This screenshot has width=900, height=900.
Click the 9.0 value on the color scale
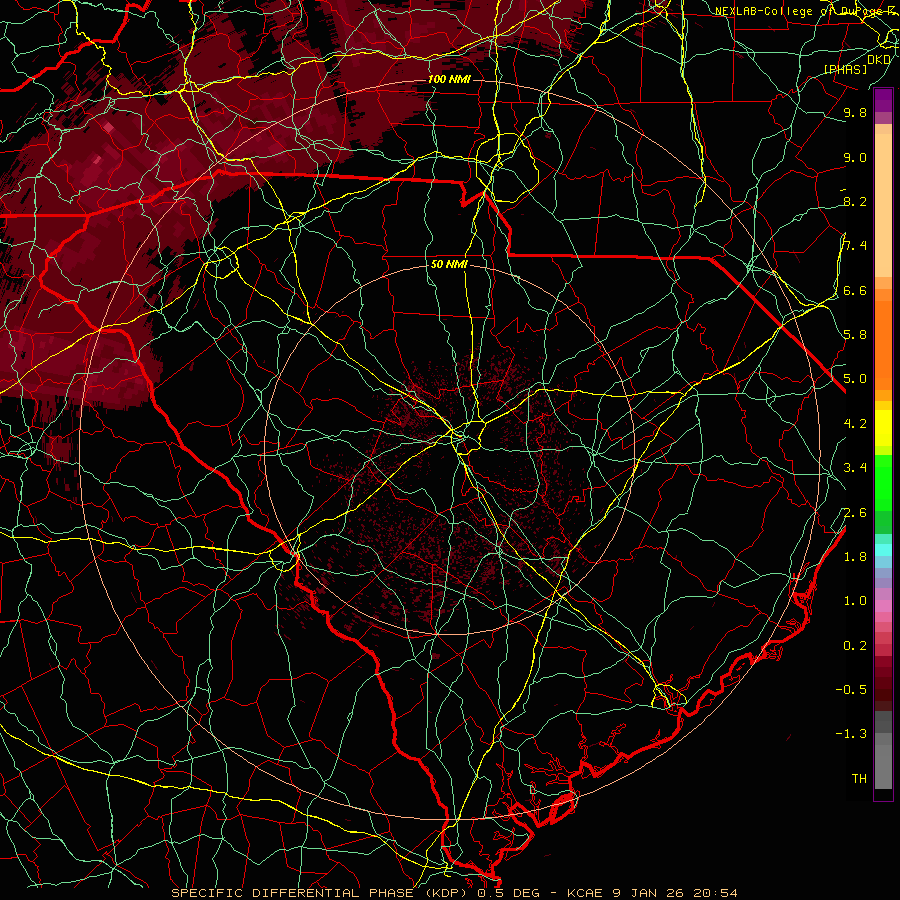(855, 157)
